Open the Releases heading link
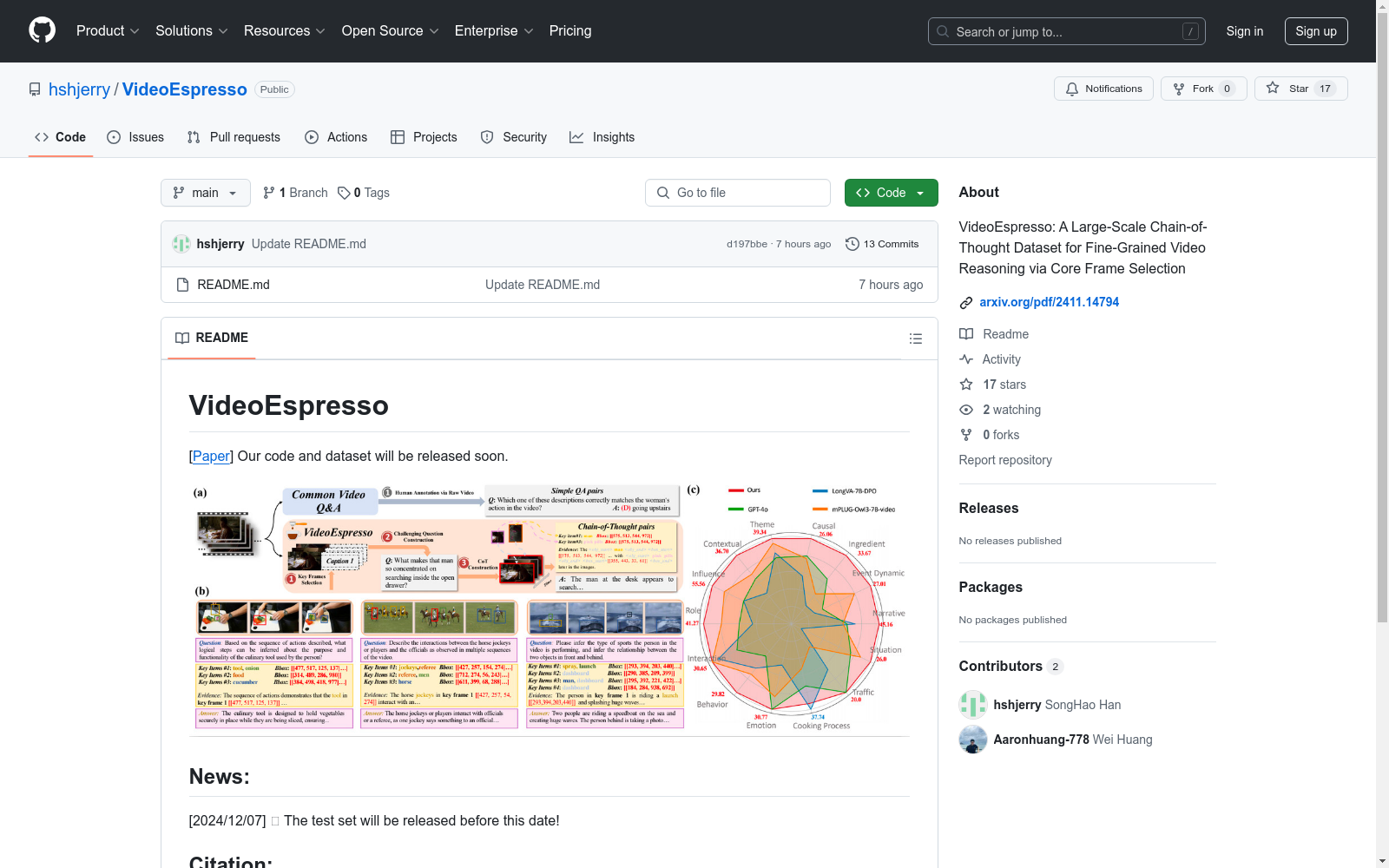Screen dimensions: 1389x868 pos(989,509)
